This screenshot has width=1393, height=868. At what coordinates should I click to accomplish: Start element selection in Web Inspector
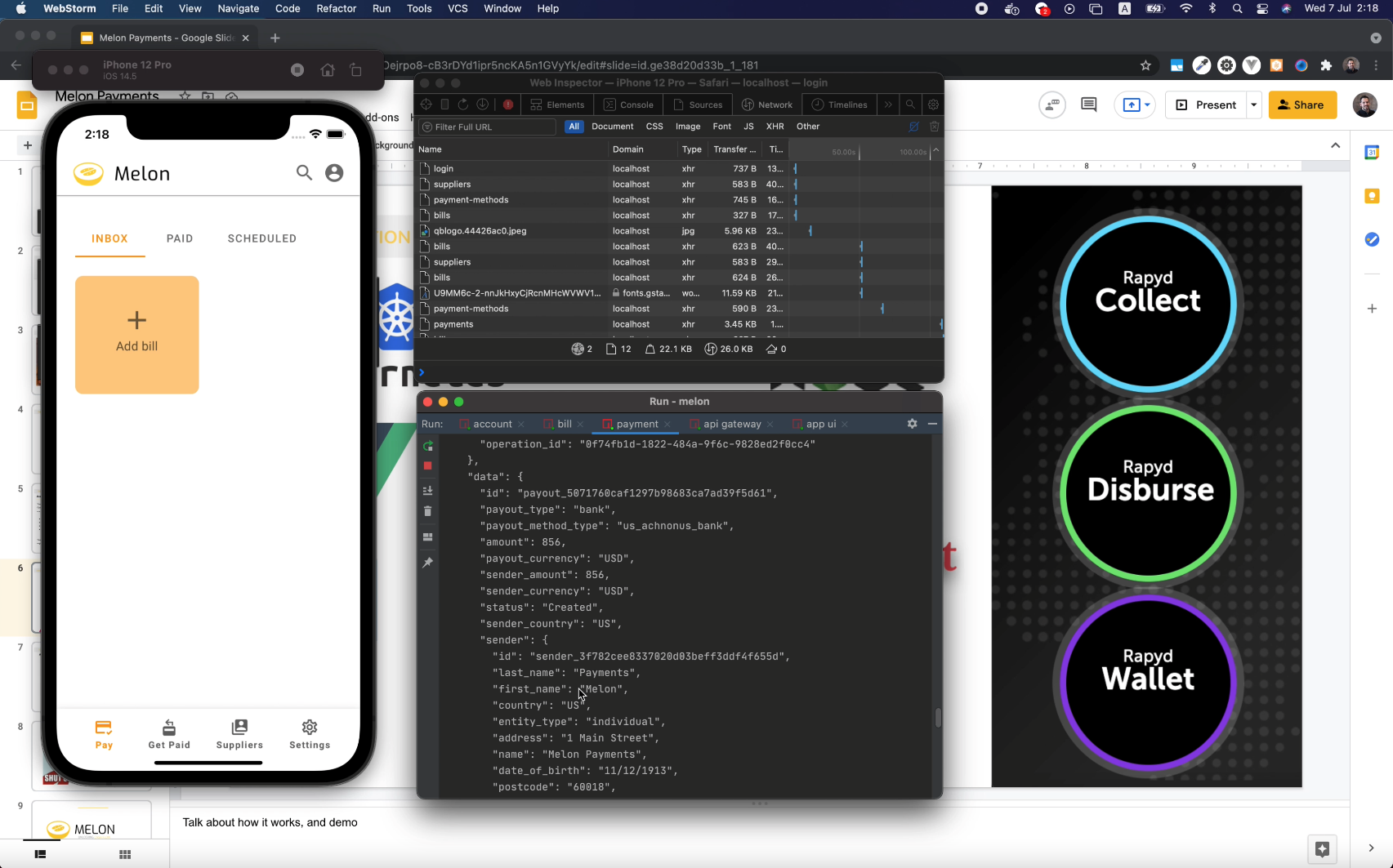[x=426, y=105]
